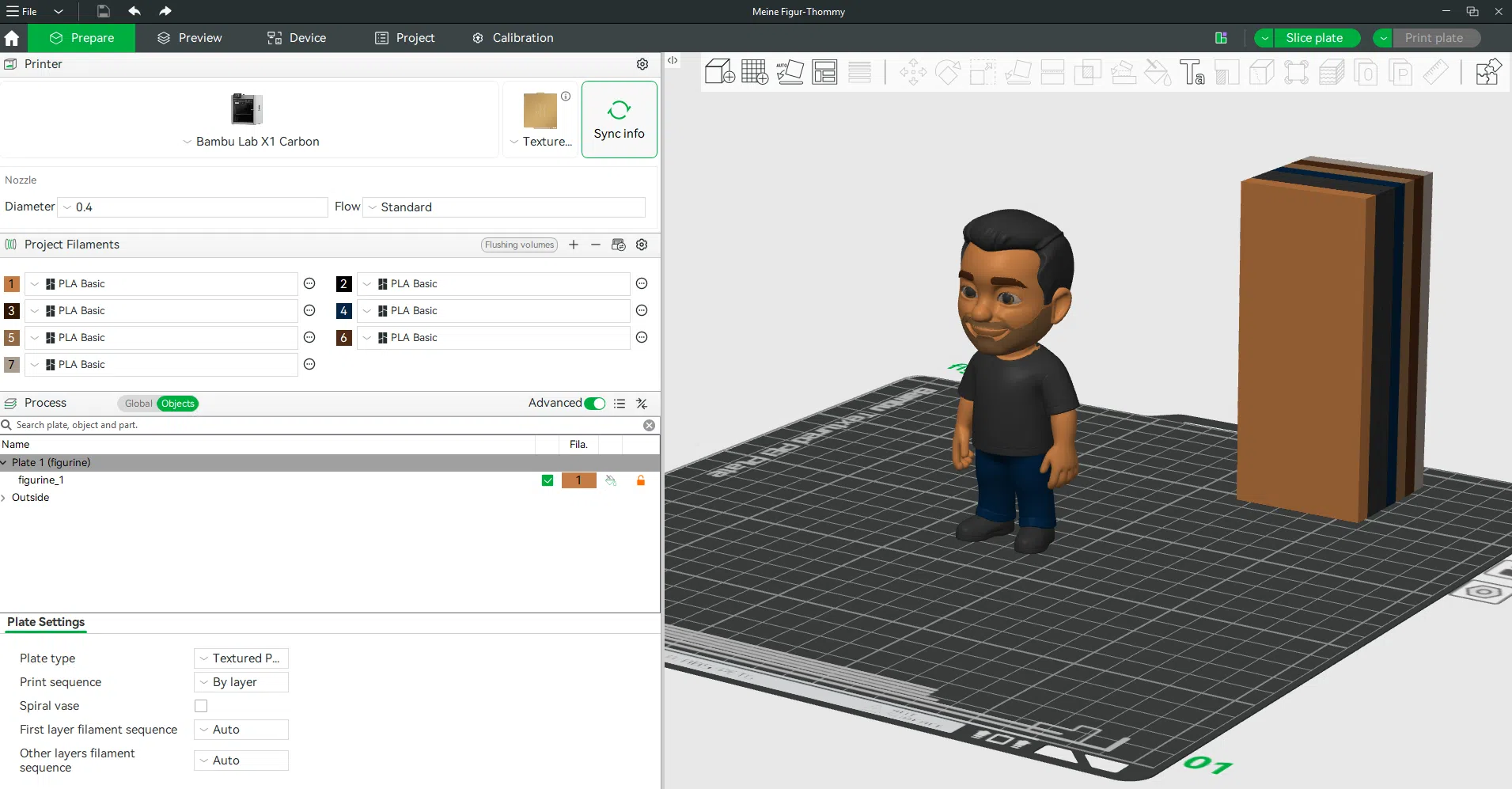The height and width of the screenshot is (789, 1512).
Task: Click the Add model cube icon
Action: tap(719, 72)
